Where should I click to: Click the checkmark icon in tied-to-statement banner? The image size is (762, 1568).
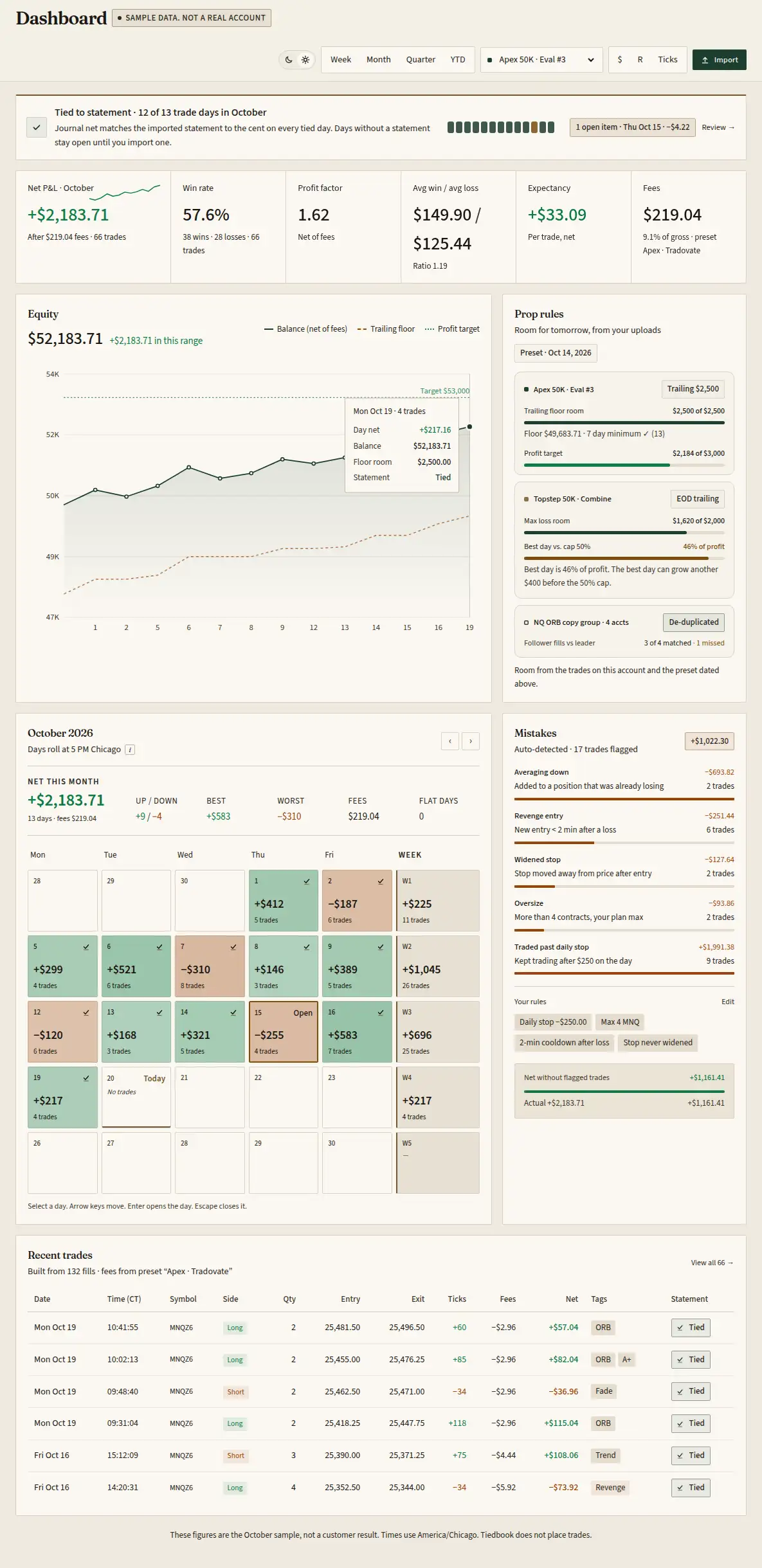37,127
